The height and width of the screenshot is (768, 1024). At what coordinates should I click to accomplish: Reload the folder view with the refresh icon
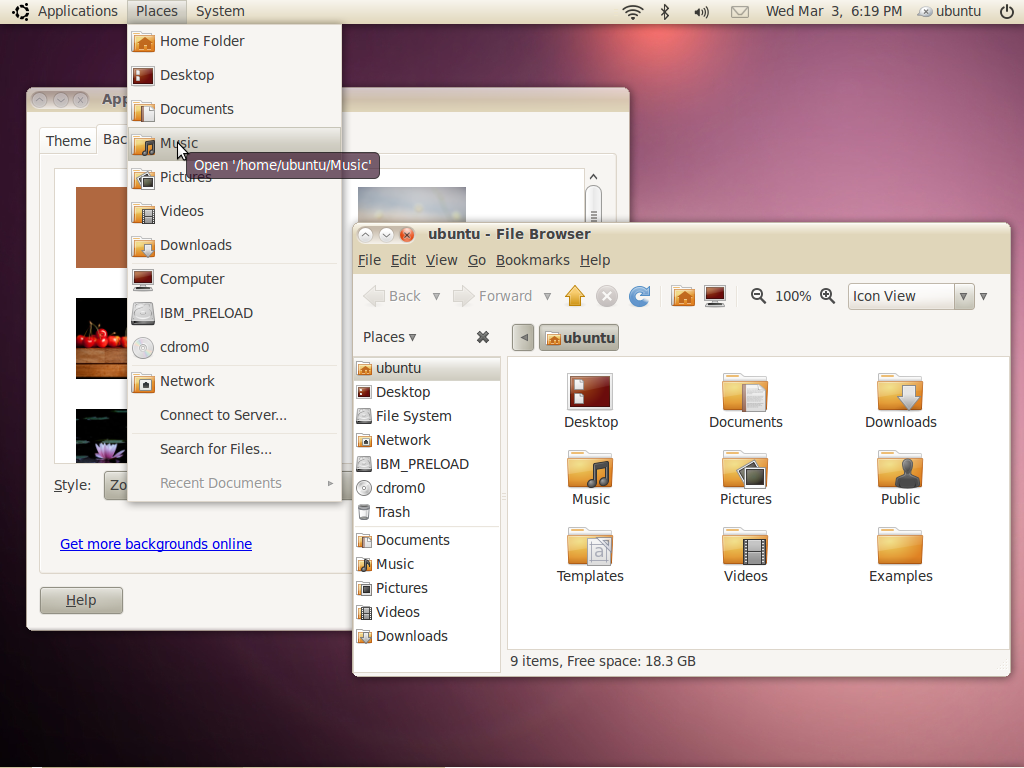coord(639,296)
